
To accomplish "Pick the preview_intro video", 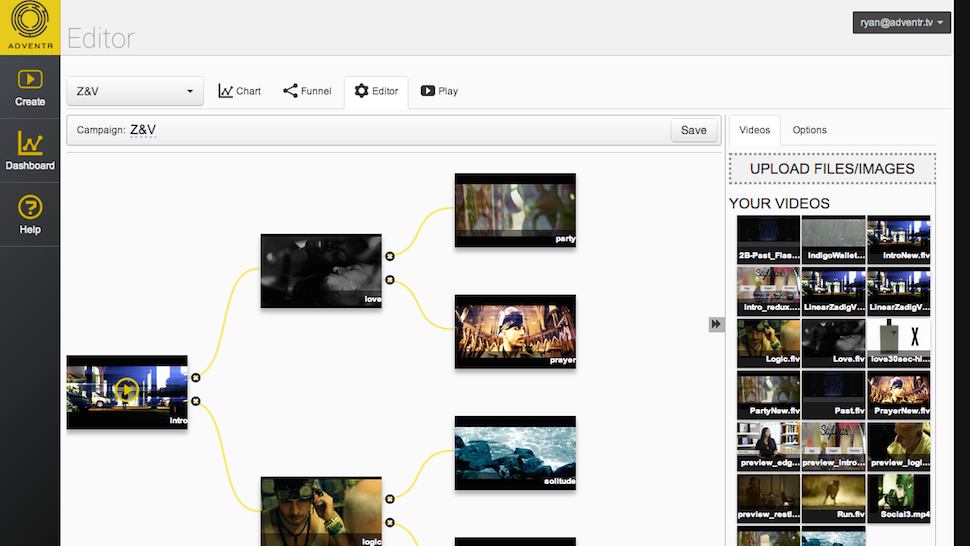I will point(833,447).
